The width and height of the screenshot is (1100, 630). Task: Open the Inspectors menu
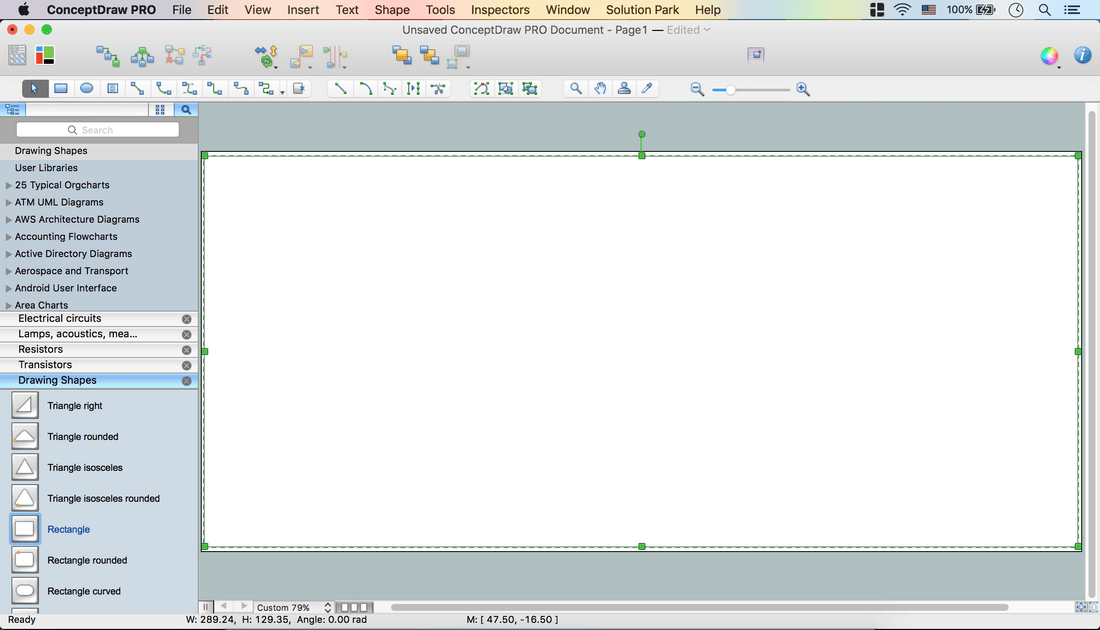(500, 10)
